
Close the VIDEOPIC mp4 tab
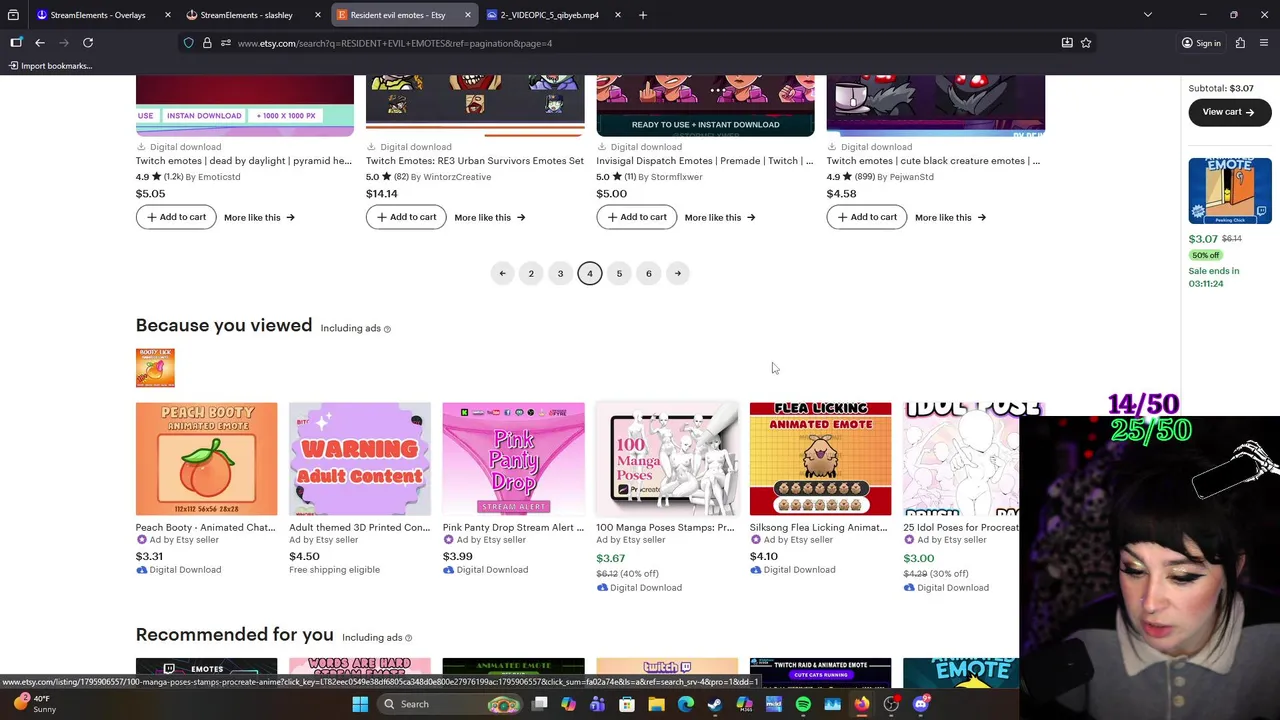tap(617, 15)
